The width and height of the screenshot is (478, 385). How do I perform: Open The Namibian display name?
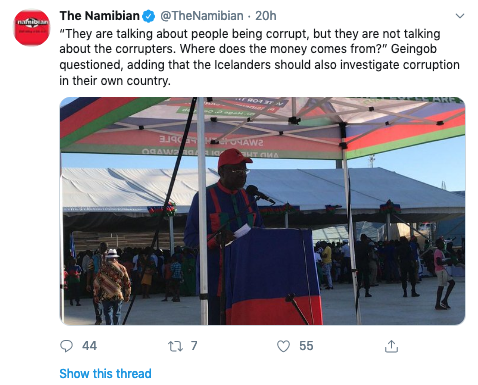point(99,16)
